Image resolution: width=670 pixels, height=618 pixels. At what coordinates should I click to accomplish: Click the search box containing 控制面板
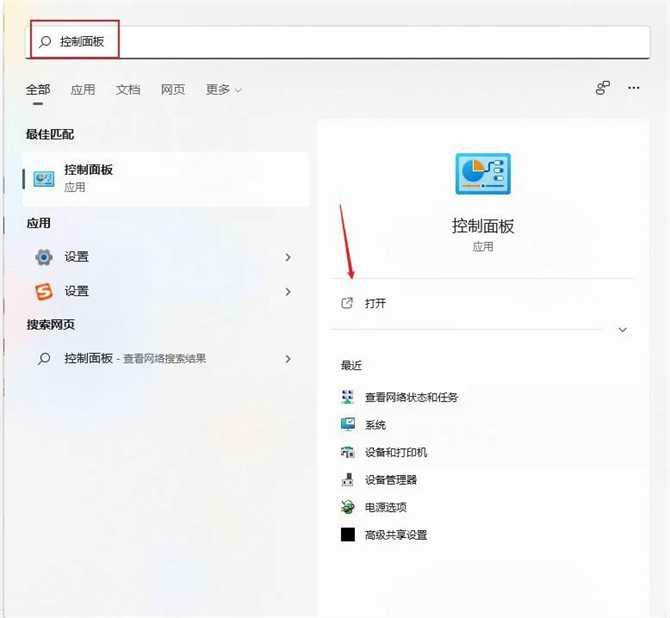[338, 42]
